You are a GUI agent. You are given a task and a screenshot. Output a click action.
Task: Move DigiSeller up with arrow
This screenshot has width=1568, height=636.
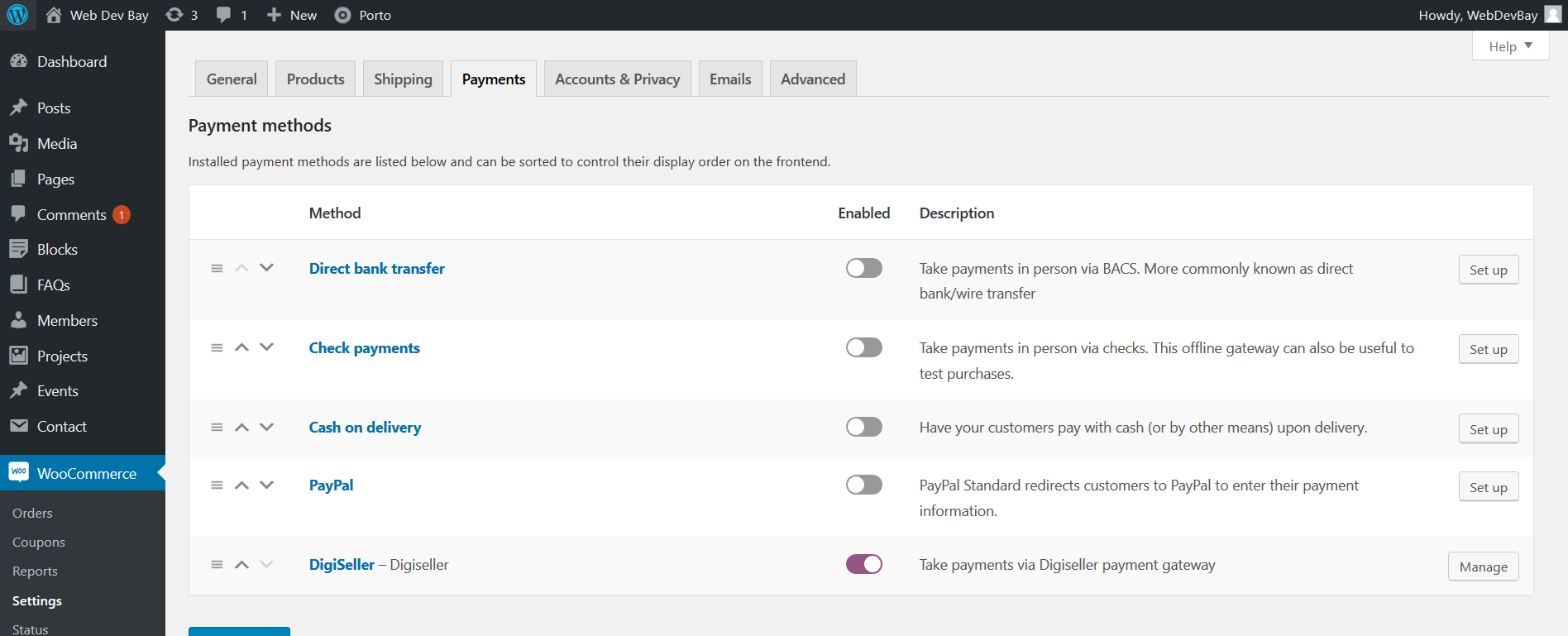241,564
